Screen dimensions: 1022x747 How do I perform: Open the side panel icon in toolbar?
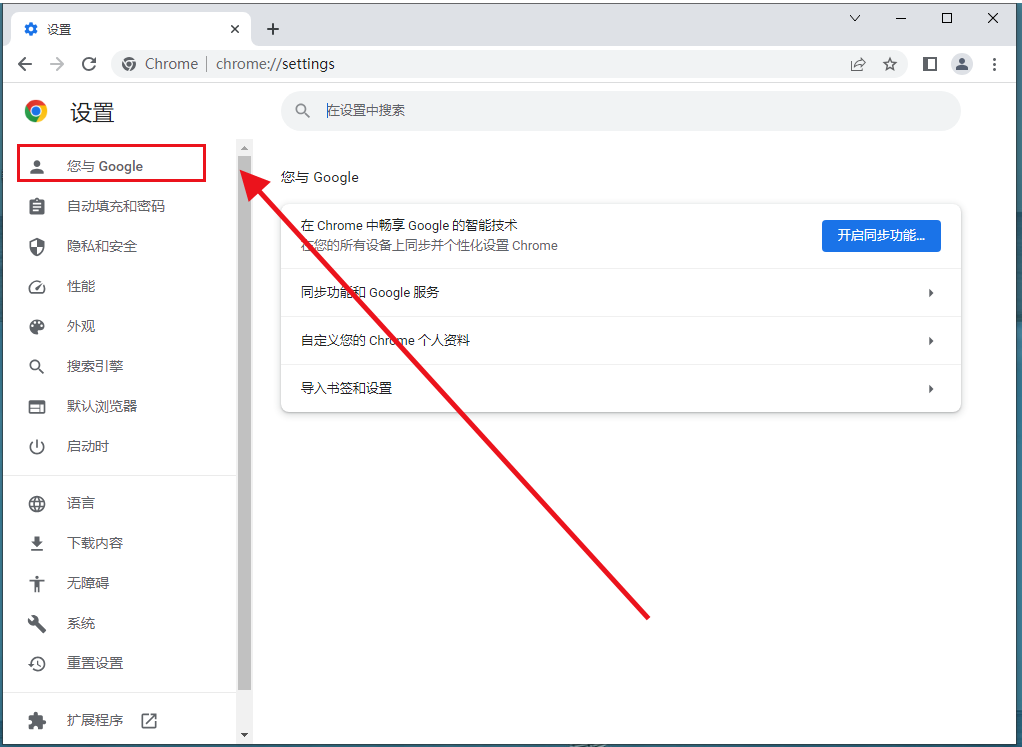point(930,64)
